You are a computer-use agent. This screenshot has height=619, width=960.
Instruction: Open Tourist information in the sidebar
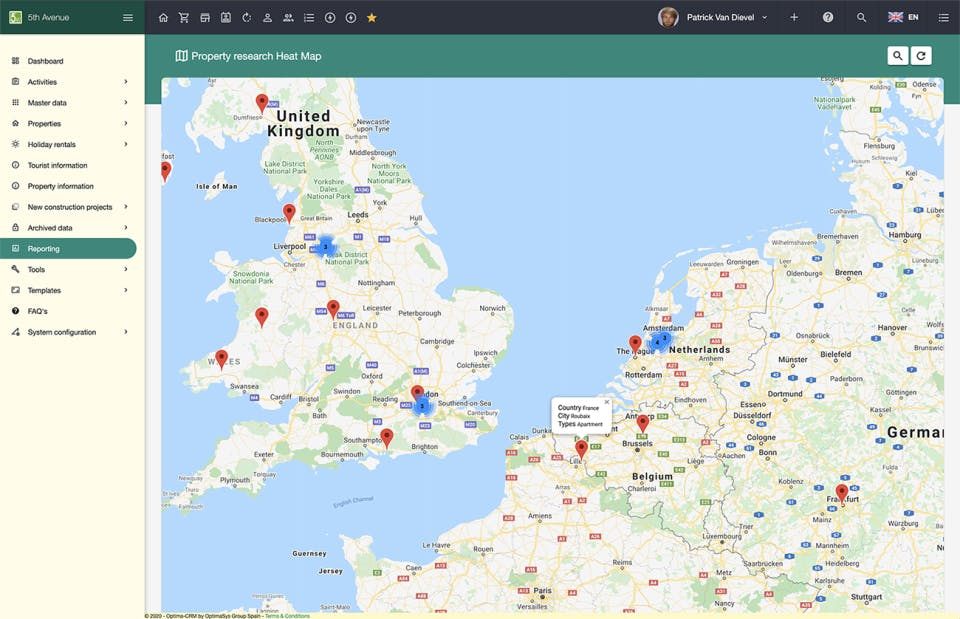click(57, 165)
